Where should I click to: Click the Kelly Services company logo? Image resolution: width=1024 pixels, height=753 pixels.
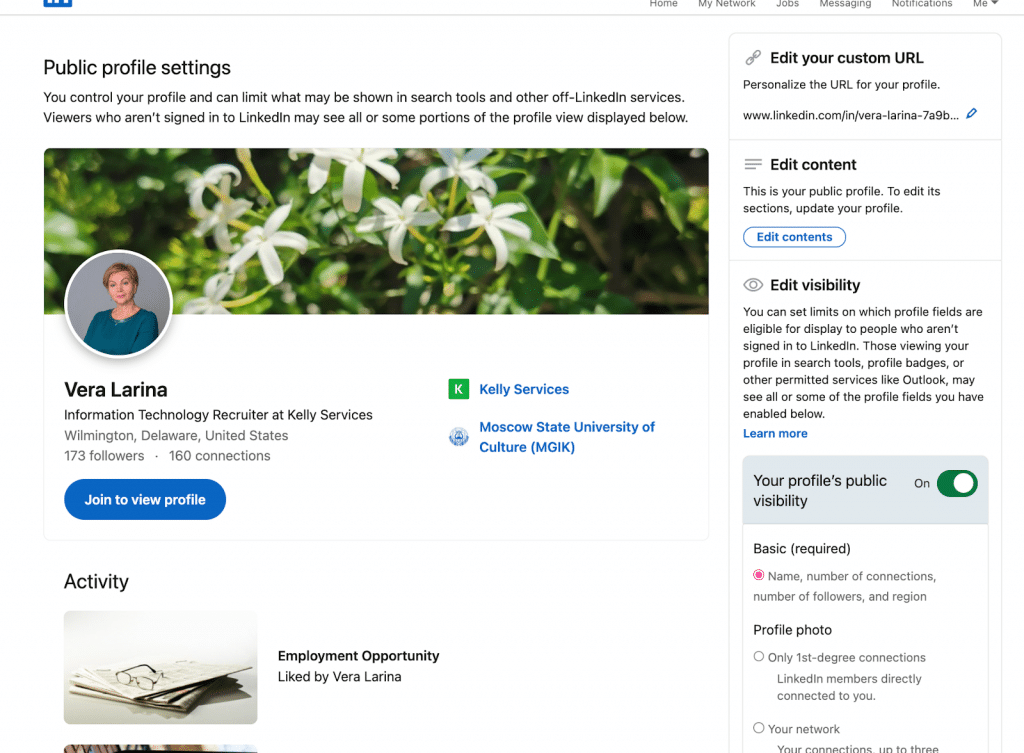point(458,389)
